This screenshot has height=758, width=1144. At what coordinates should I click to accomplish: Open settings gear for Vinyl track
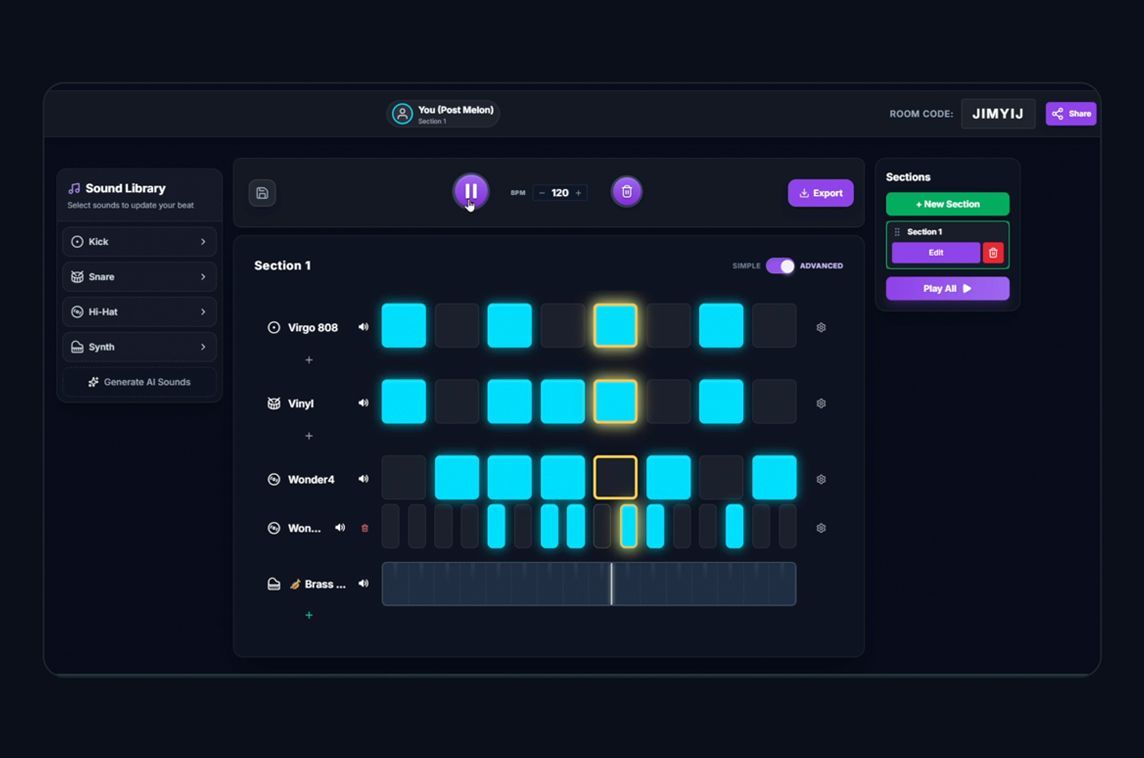coord(821,403)
